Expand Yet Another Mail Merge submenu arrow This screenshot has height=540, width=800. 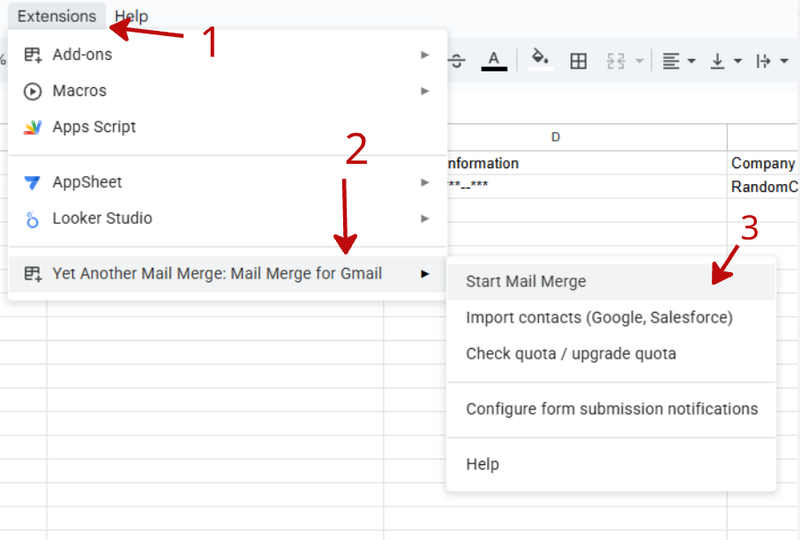tap(424, 274)
